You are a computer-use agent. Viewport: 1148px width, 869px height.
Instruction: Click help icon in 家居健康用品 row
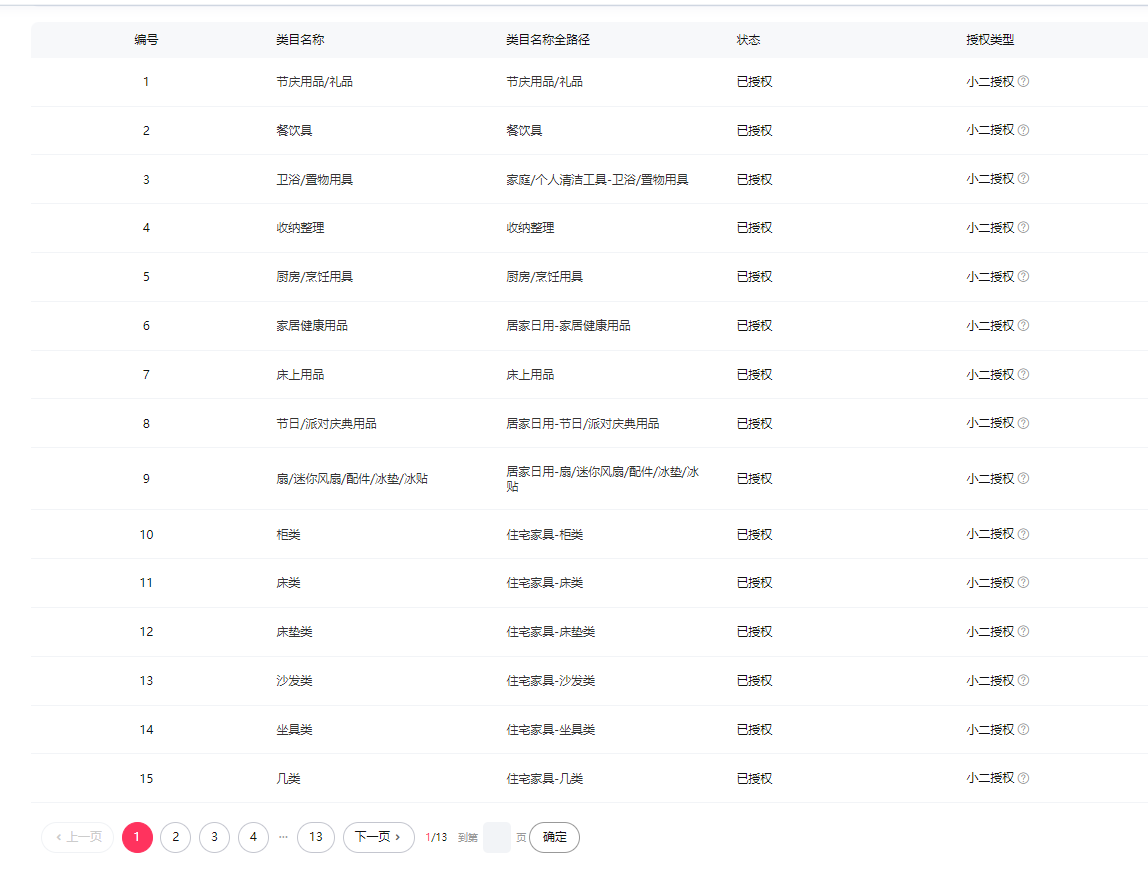coord(1023,326)
